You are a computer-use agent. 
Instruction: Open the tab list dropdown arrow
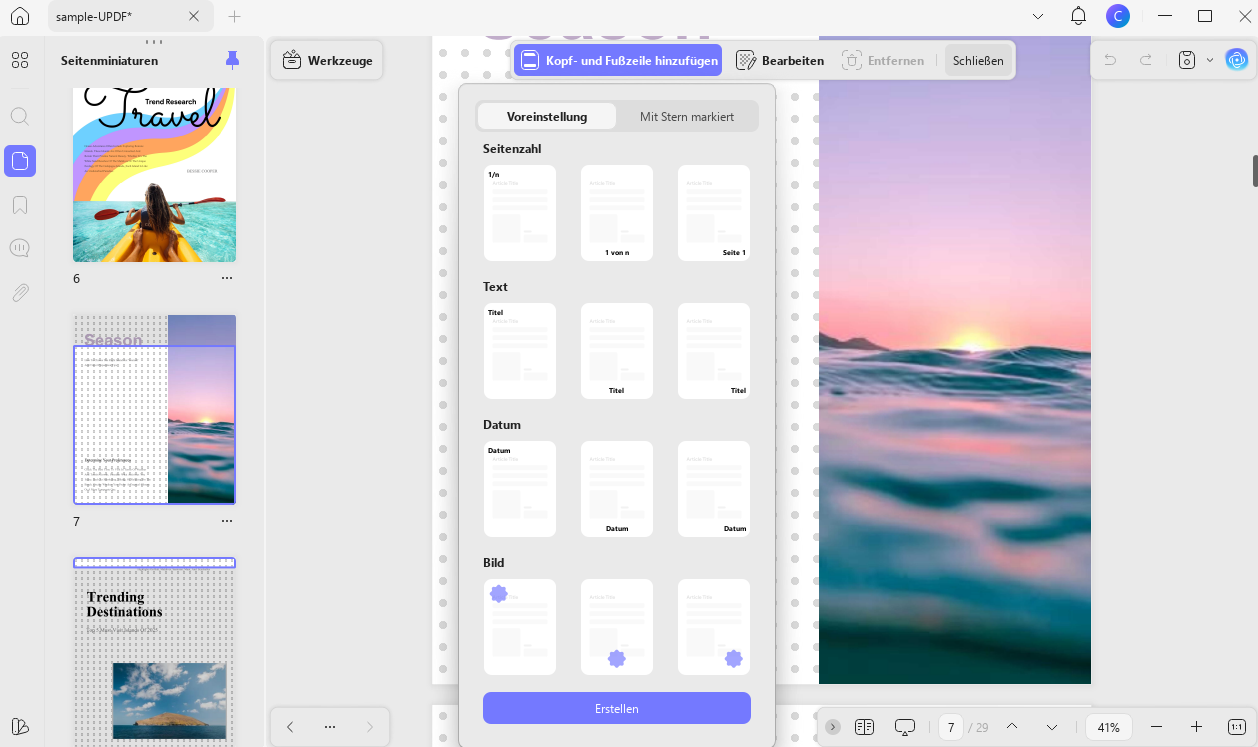(x=1038, y=16)
